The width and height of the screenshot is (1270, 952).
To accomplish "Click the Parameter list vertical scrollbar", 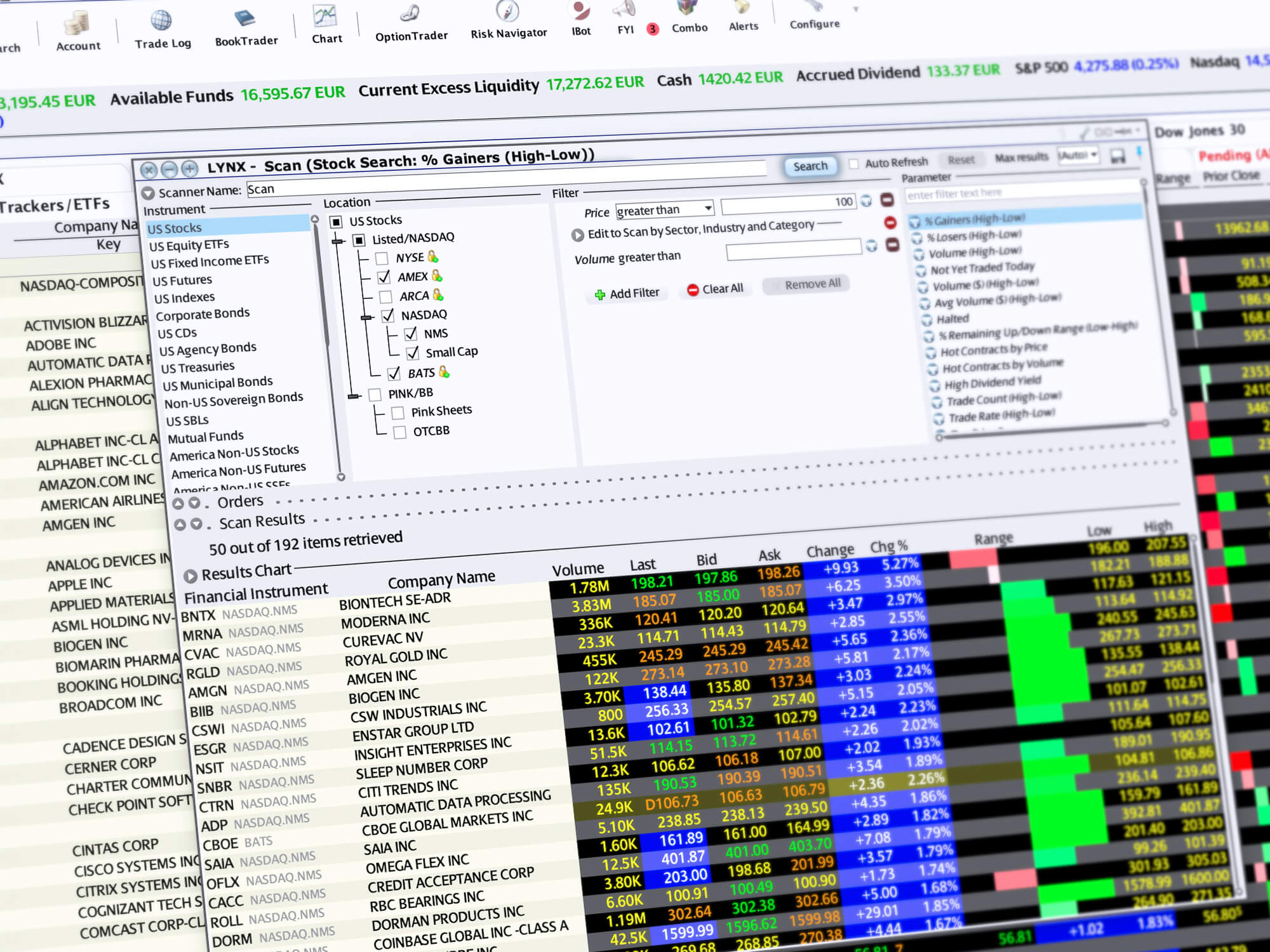I will click(x=1158, y=298).
